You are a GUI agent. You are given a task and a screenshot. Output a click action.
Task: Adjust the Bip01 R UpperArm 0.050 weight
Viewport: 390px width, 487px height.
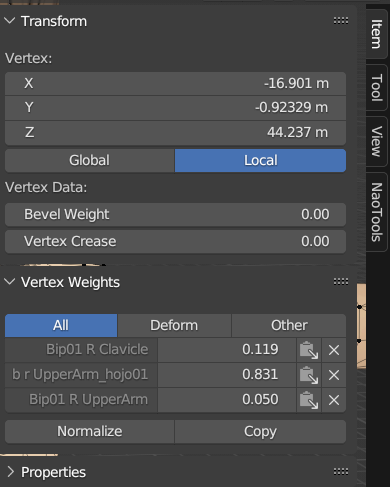pos(227,400)
